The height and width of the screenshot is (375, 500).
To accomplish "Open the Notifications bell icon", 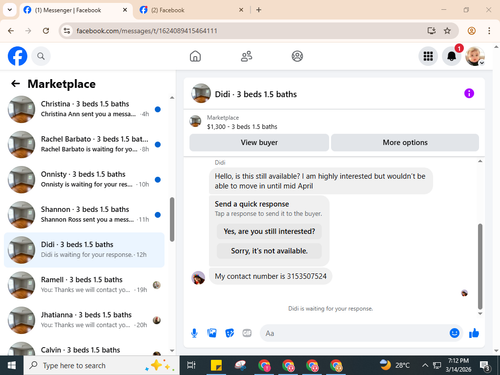I will tap(451, 56).
